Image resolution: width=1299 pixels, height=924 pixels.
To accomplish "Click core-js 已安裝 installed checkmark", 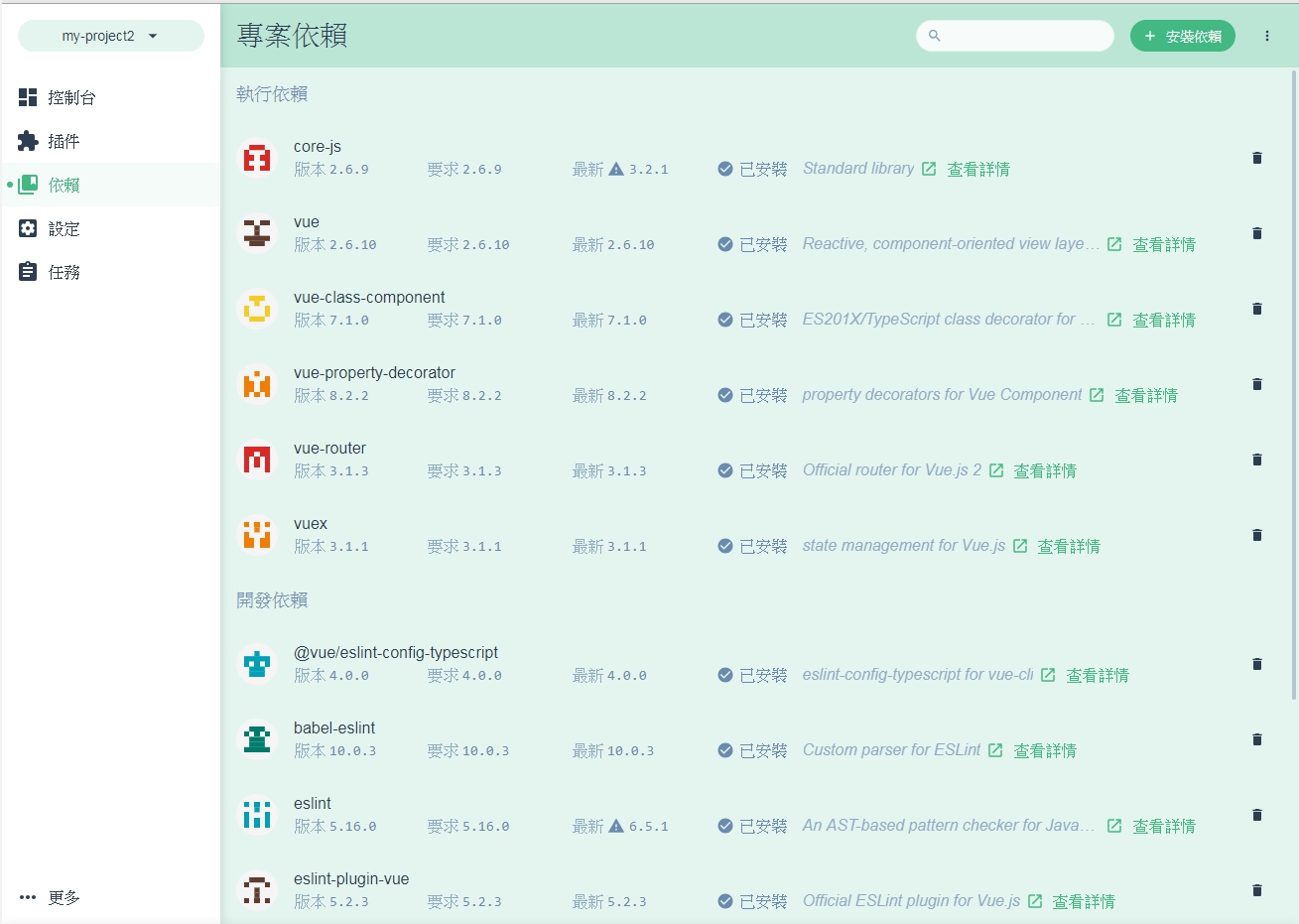I will 725,169.
